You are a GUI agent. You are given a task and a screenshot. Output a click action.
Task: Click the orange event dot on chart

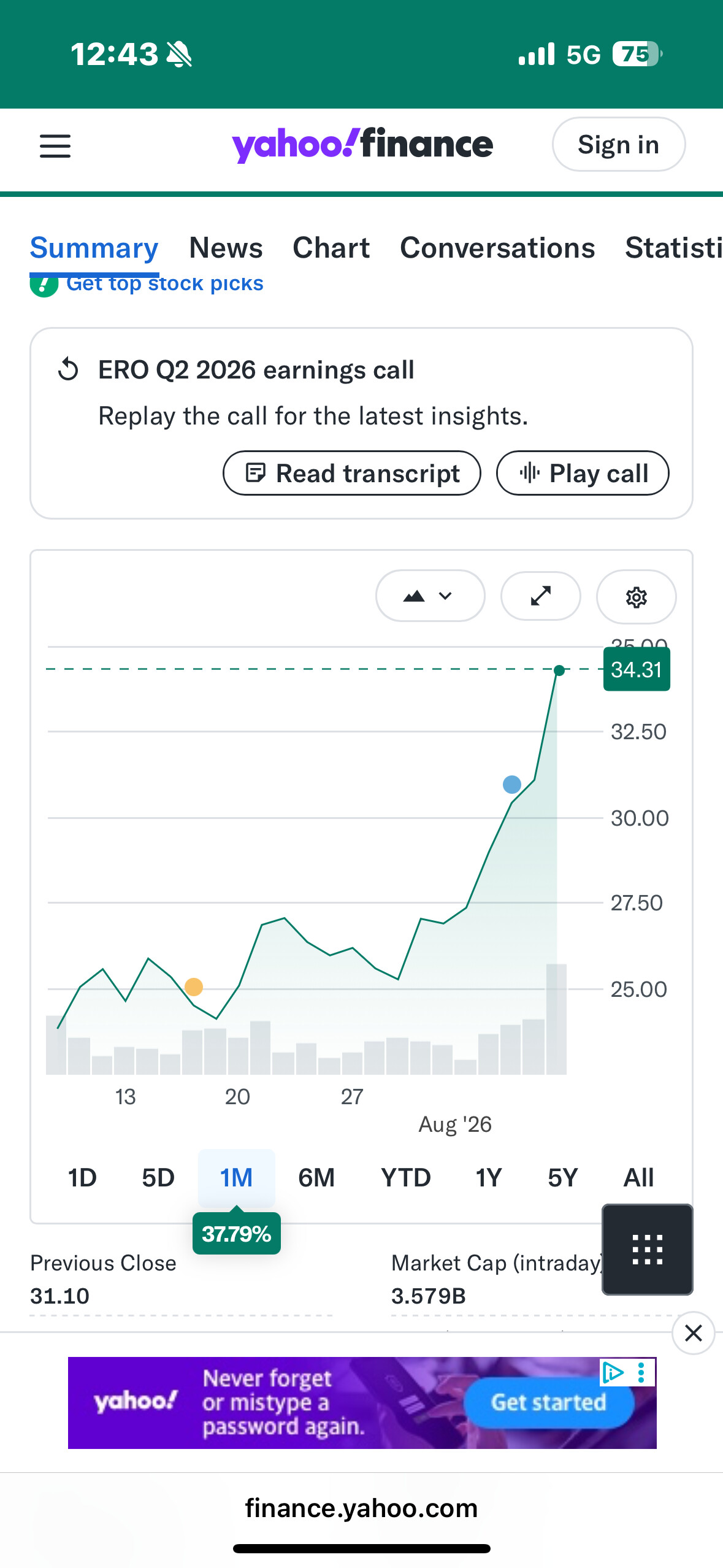click(x=194, y=986)
